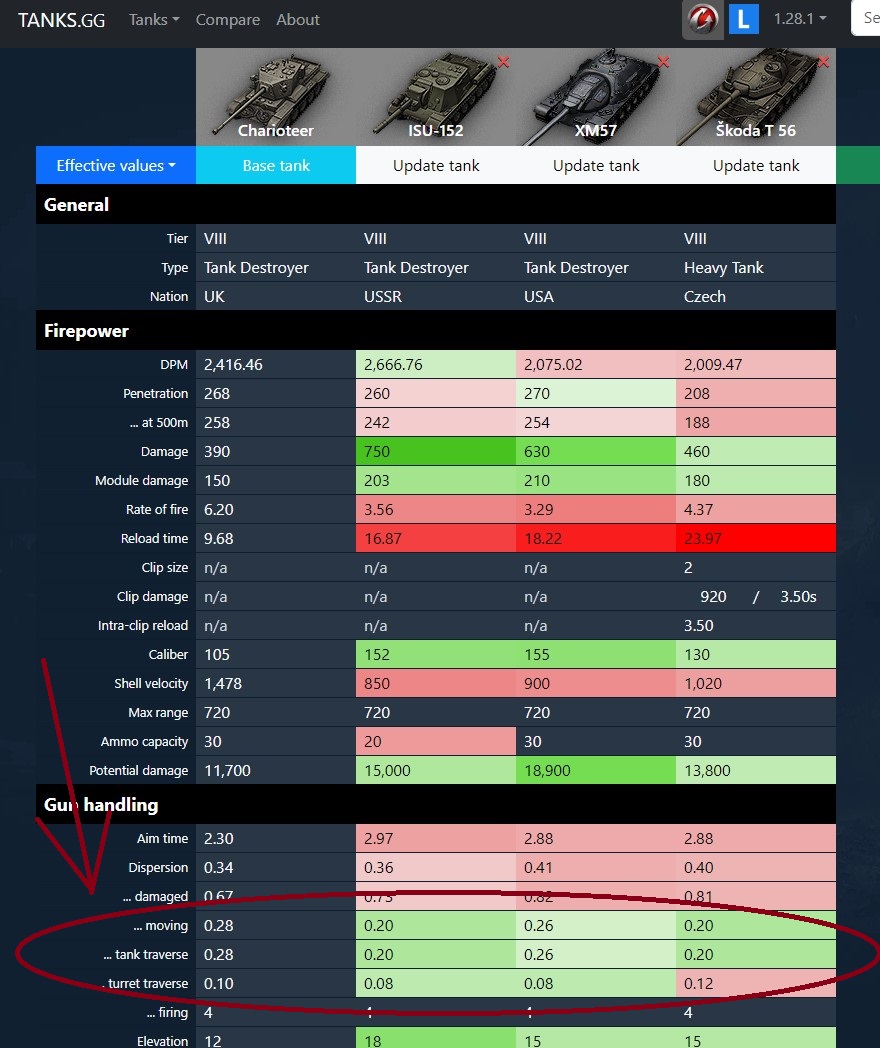Click the Base tank button

click(276, 165)
